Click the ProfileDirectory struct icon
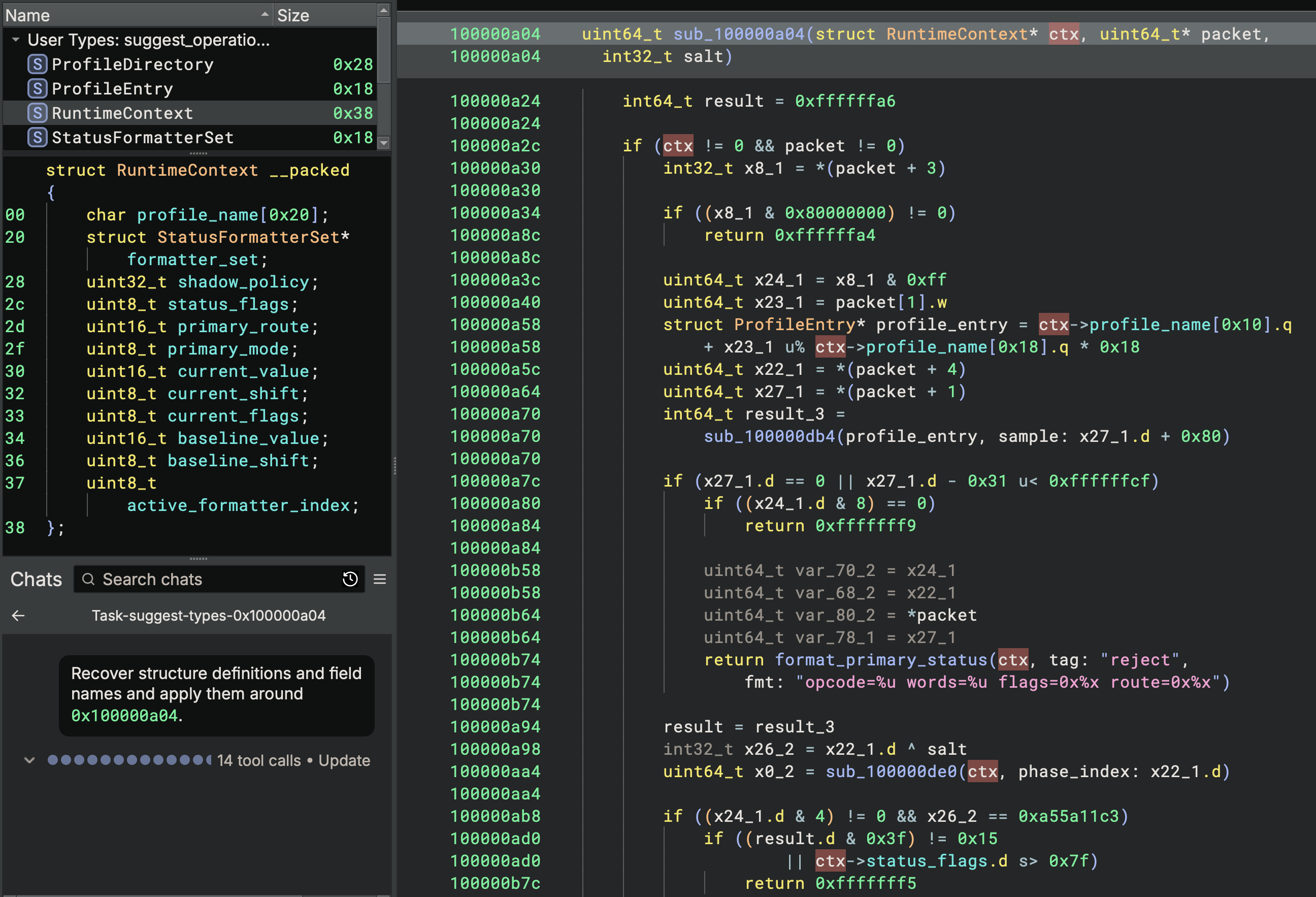 coord(38,64)
